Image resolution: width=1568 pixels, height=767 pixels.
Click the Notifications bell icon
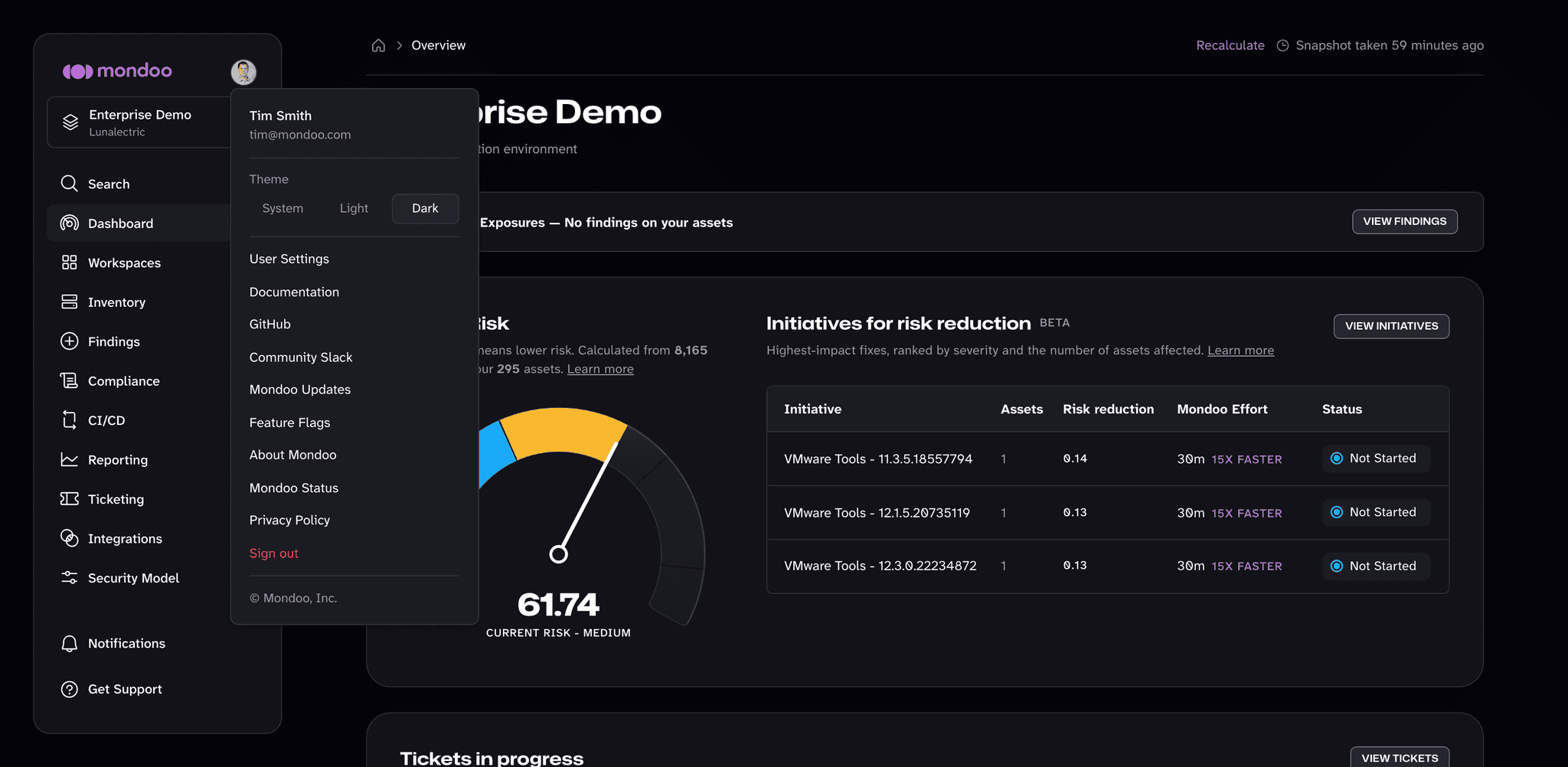pyautogui.click(x=69, y=644)
